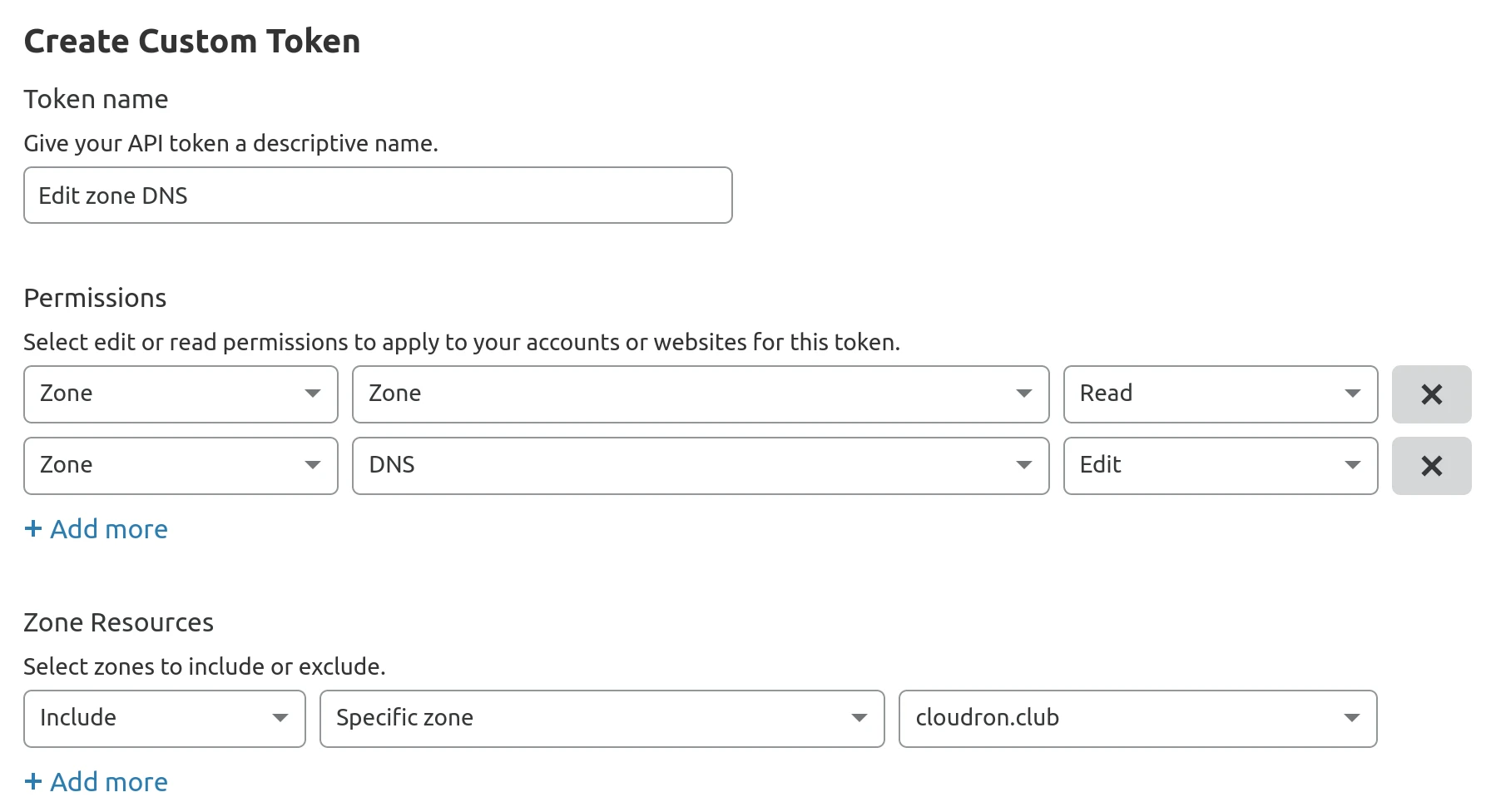Open the Zone permission type dropdown in first row
1486x812 pixels.
tap(701, 394)
